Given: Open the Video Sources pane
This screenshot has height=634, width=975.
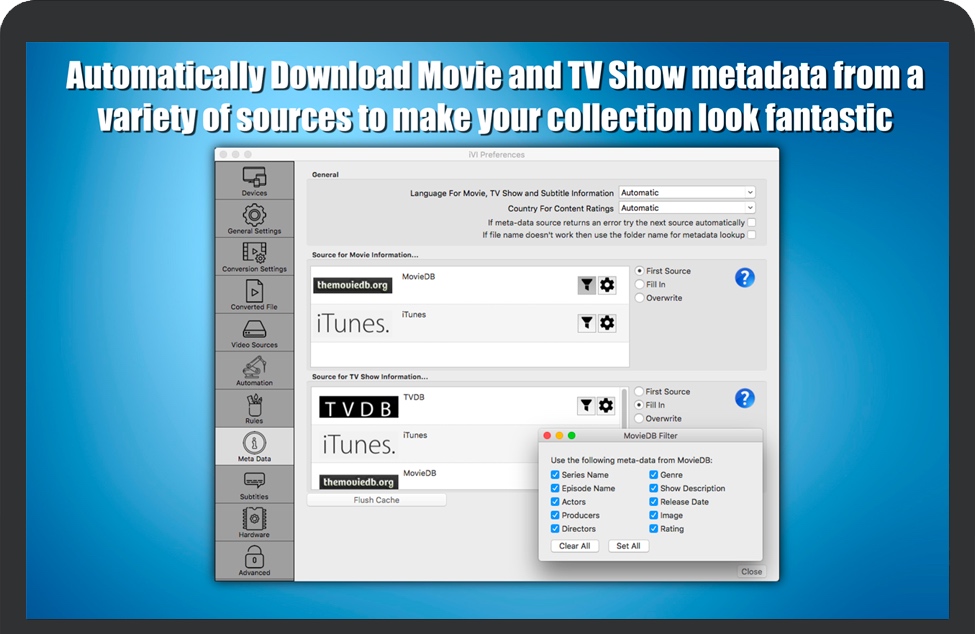Looking at the screenshot, I should (x=254, y=332).
